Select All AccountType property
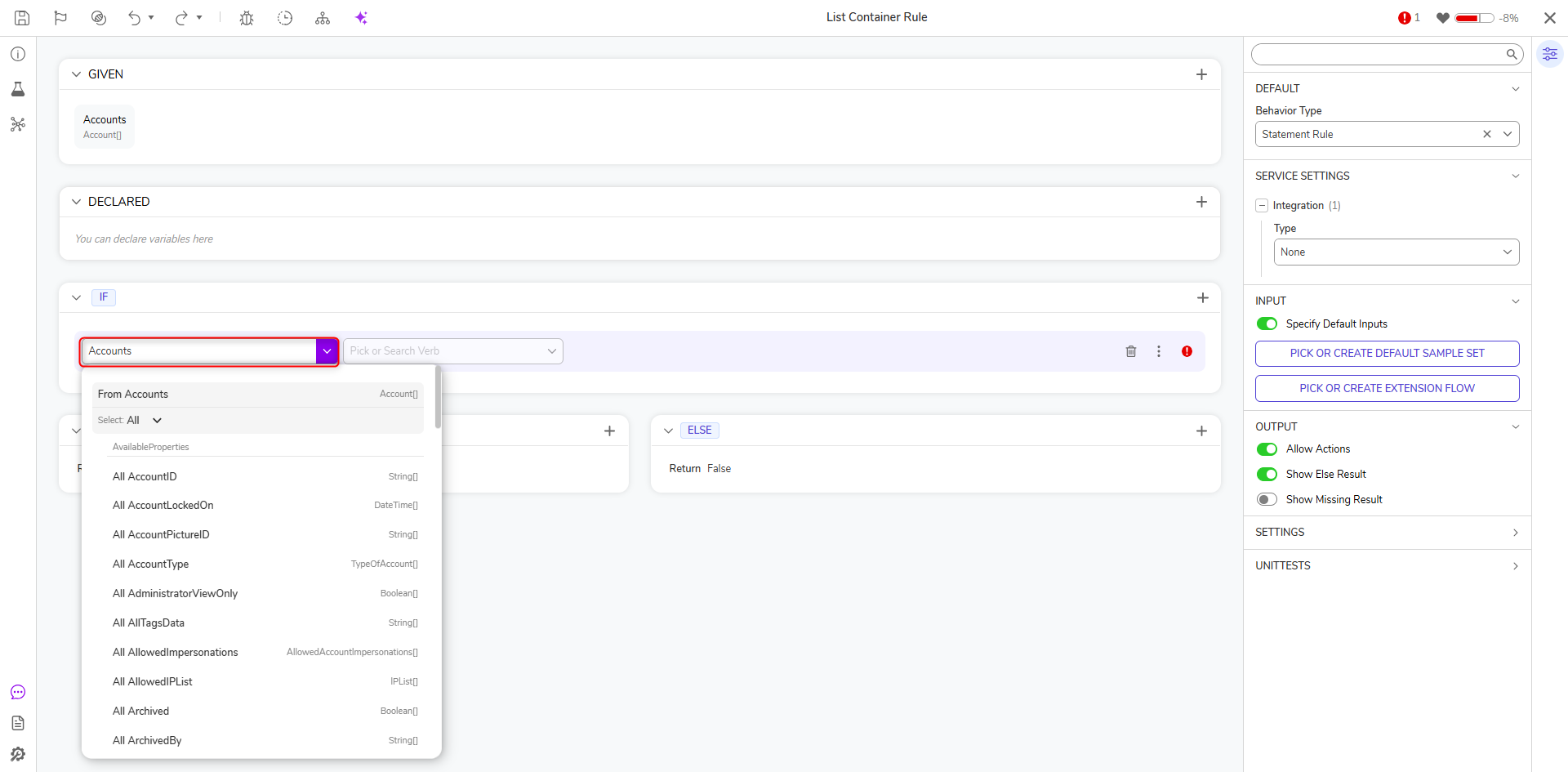 265,564
